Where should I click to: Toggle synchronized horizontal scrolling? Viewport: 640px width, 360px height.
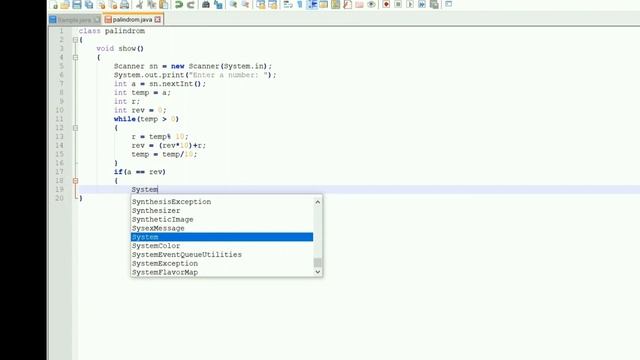click(x=272, y=4)
